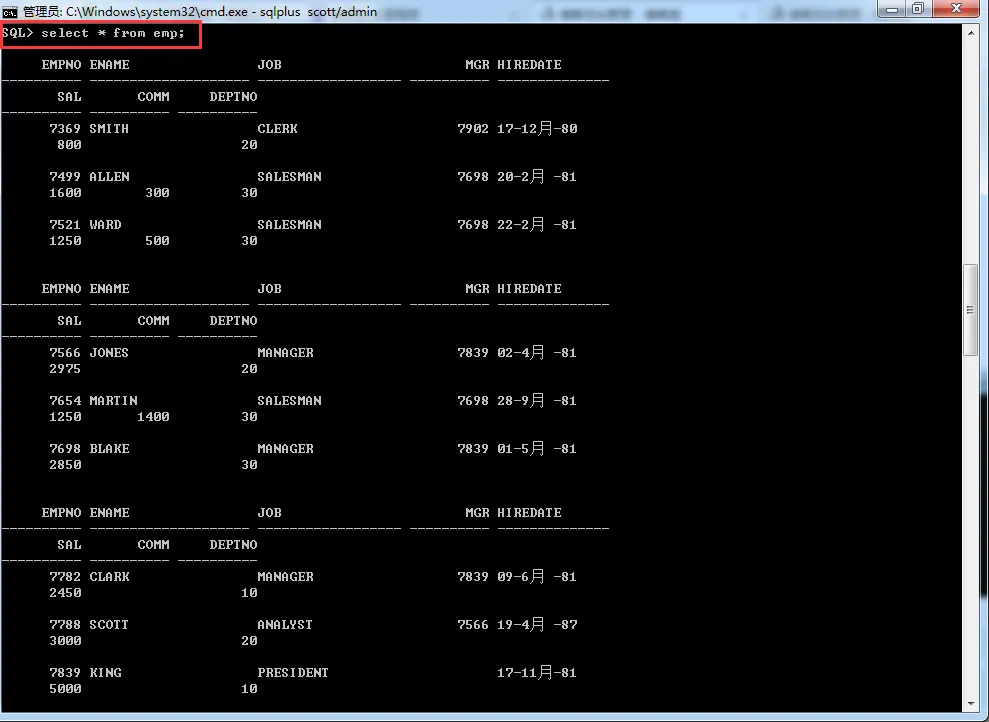The height and width of the screenshot is (722, 989).
Task: Click job value PRESIDENT
Action: tap(293, 672)
